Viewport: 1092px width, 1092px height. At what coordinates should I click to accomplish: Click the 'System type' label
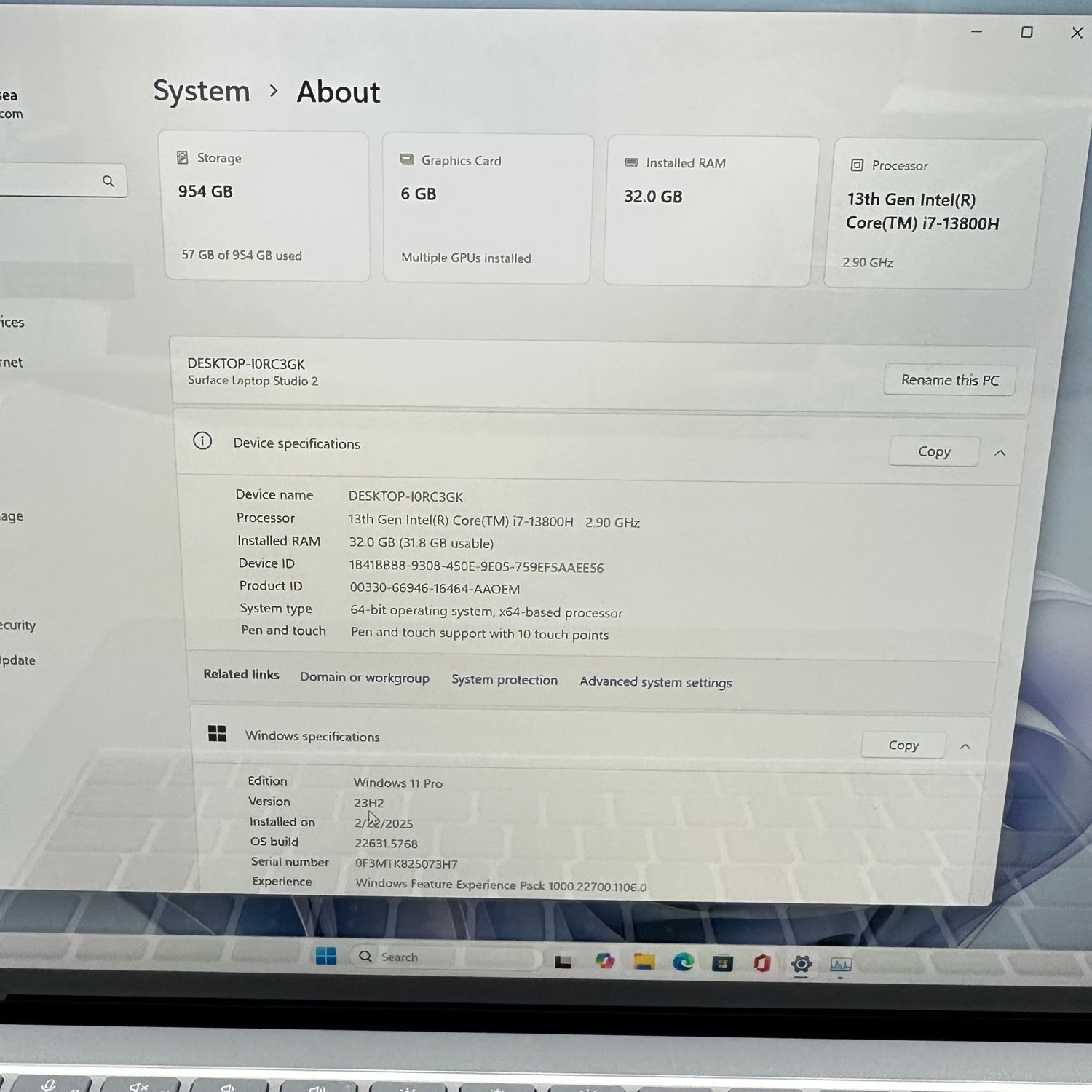[276, 609]
